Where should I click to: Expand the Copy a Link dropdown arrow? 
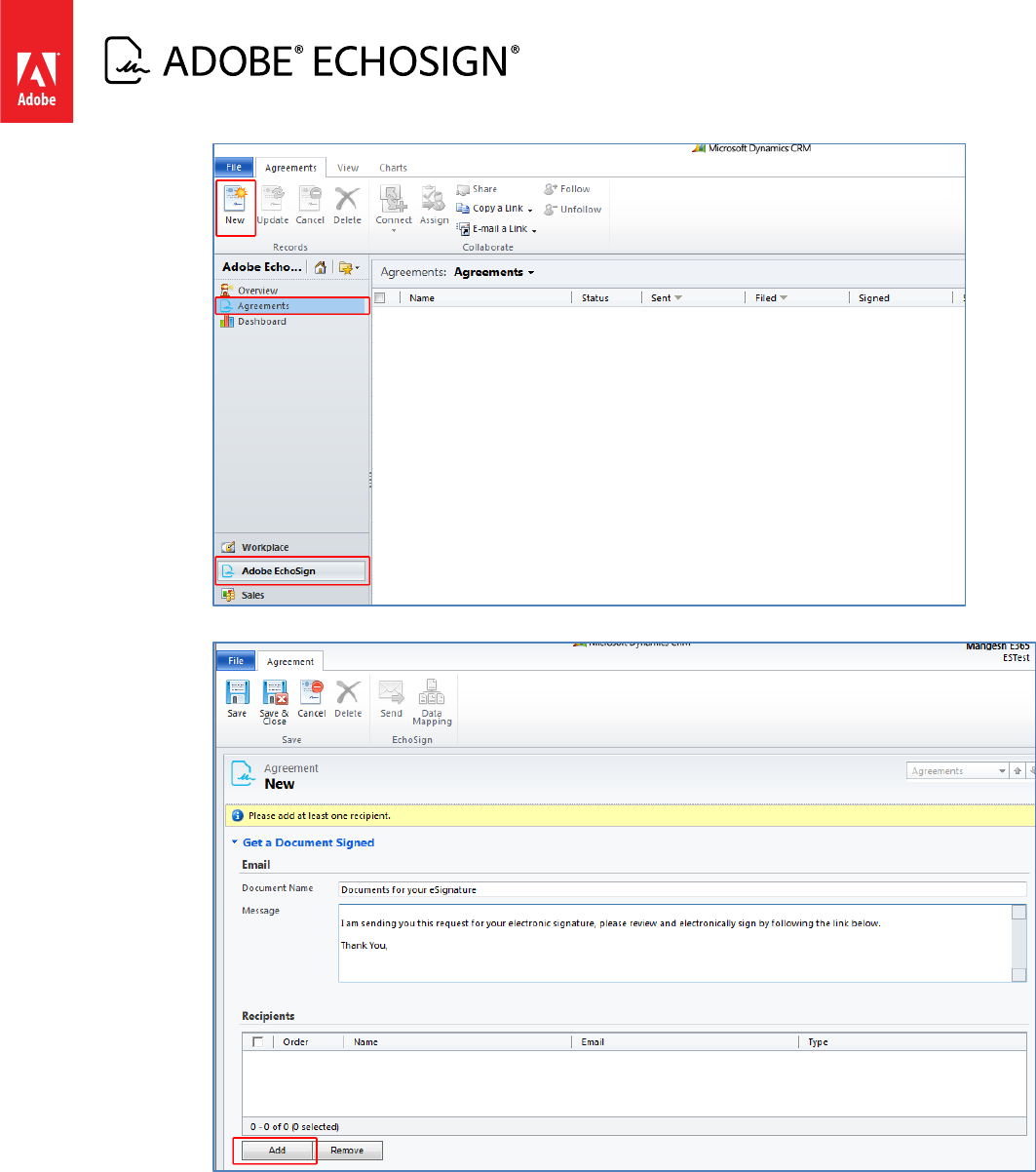click(530, 210)
